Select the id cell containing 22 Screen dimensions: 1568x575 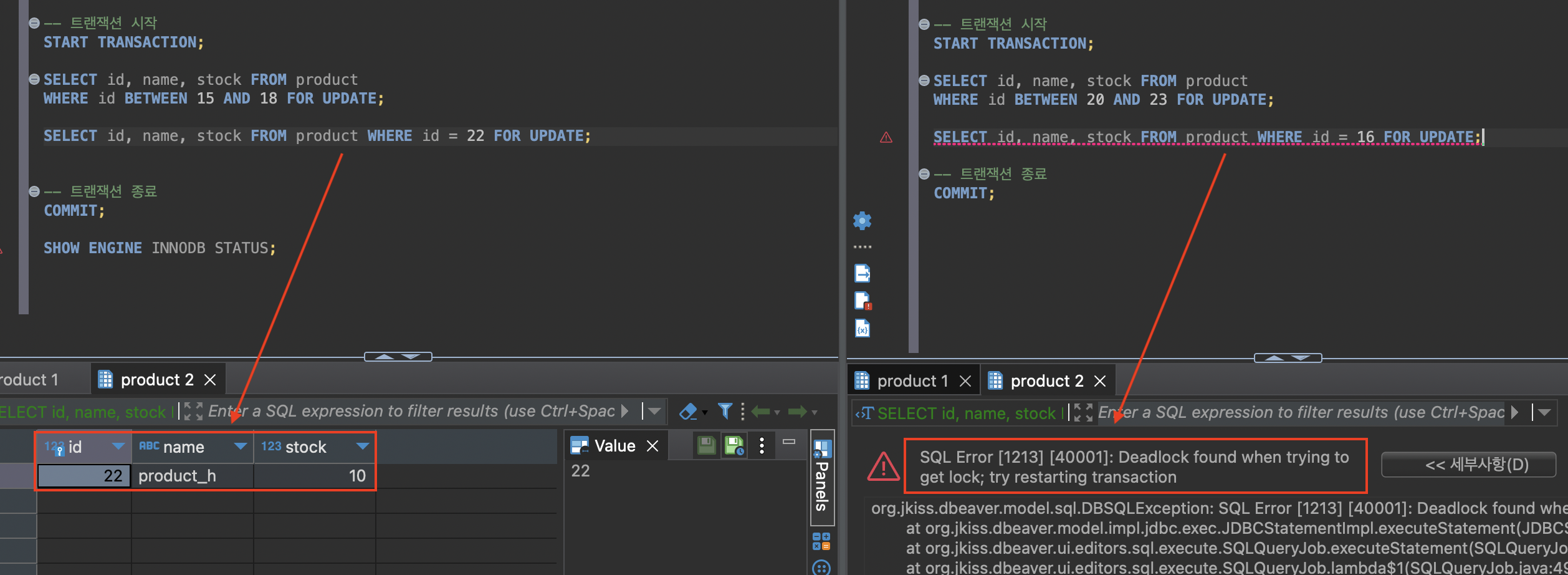click(84, 476)
